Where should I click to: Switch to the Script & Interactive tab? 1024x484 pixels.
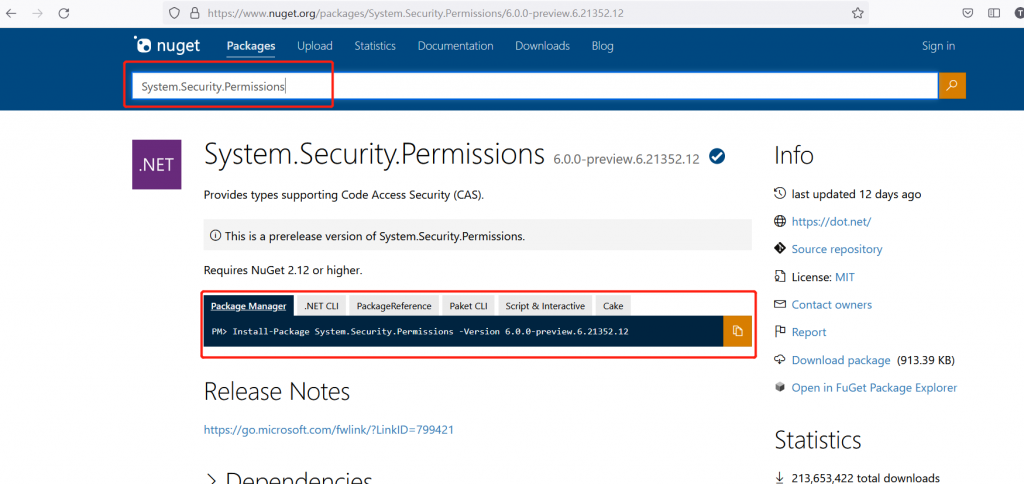pos(545,306)
